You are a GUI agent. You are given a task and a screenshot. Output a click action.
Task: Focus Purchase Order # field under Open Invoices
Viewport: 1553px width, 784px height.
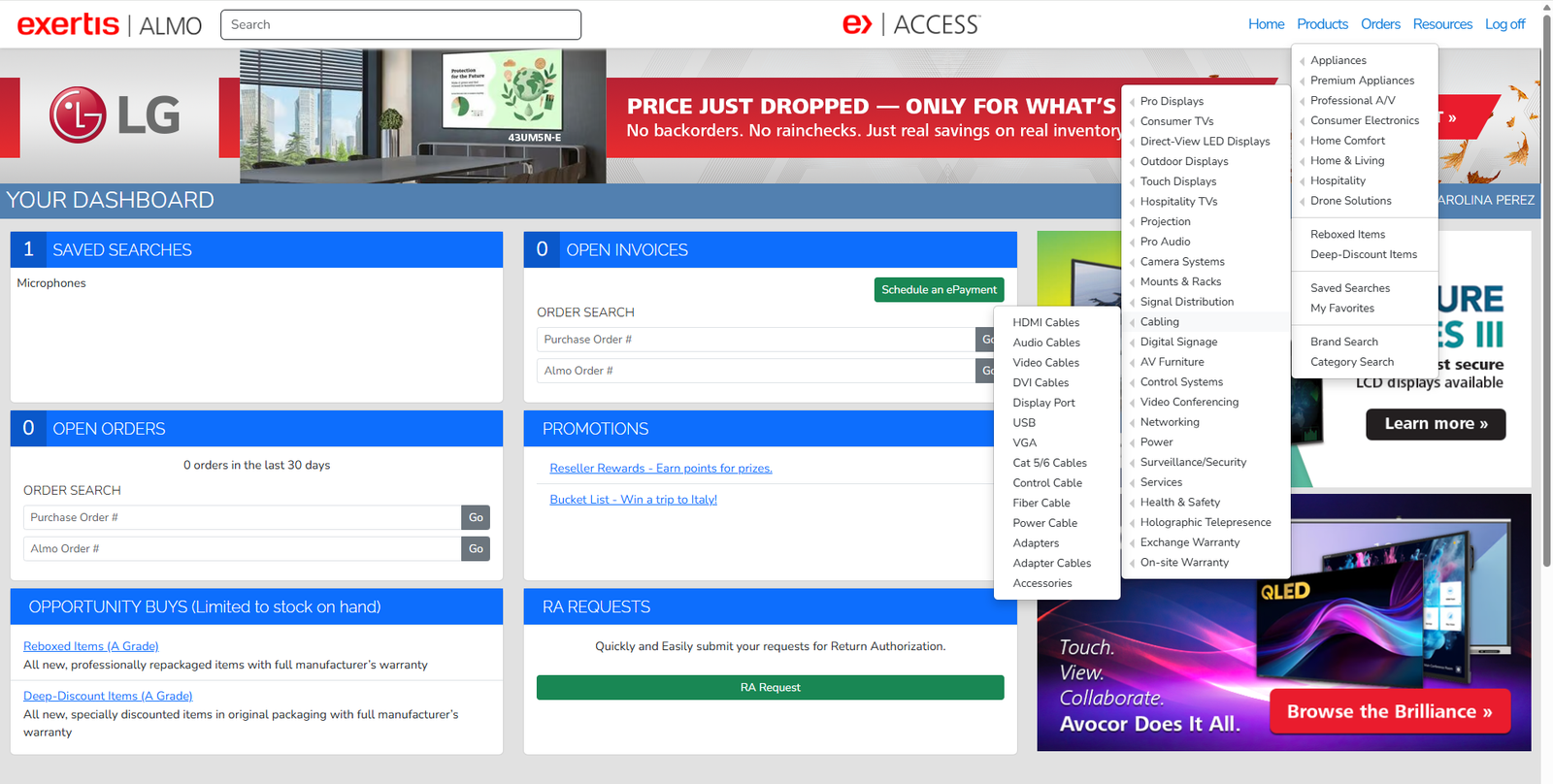coord(756,340)
